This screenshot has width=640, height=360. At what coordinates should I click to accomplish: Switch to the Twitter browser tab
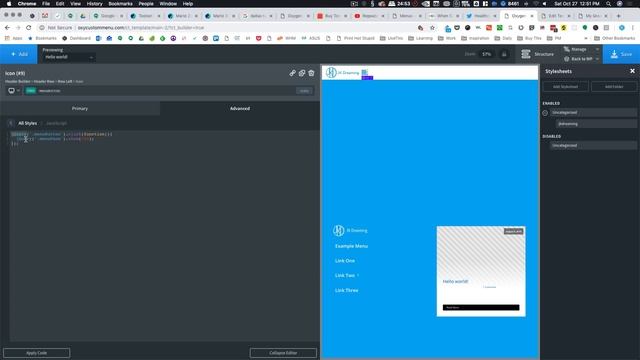pos(482,16)
